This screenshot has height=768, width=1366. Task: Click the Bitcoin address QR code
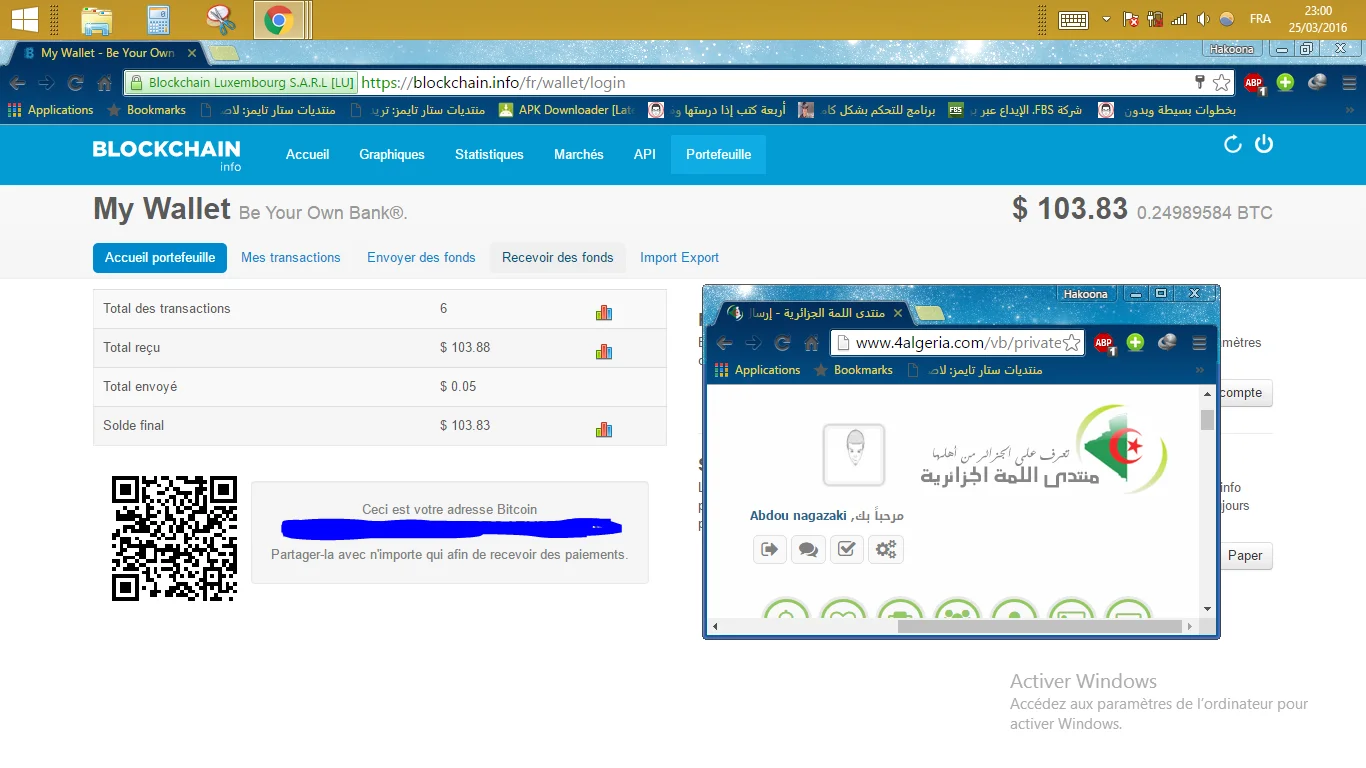coord(174,538)
